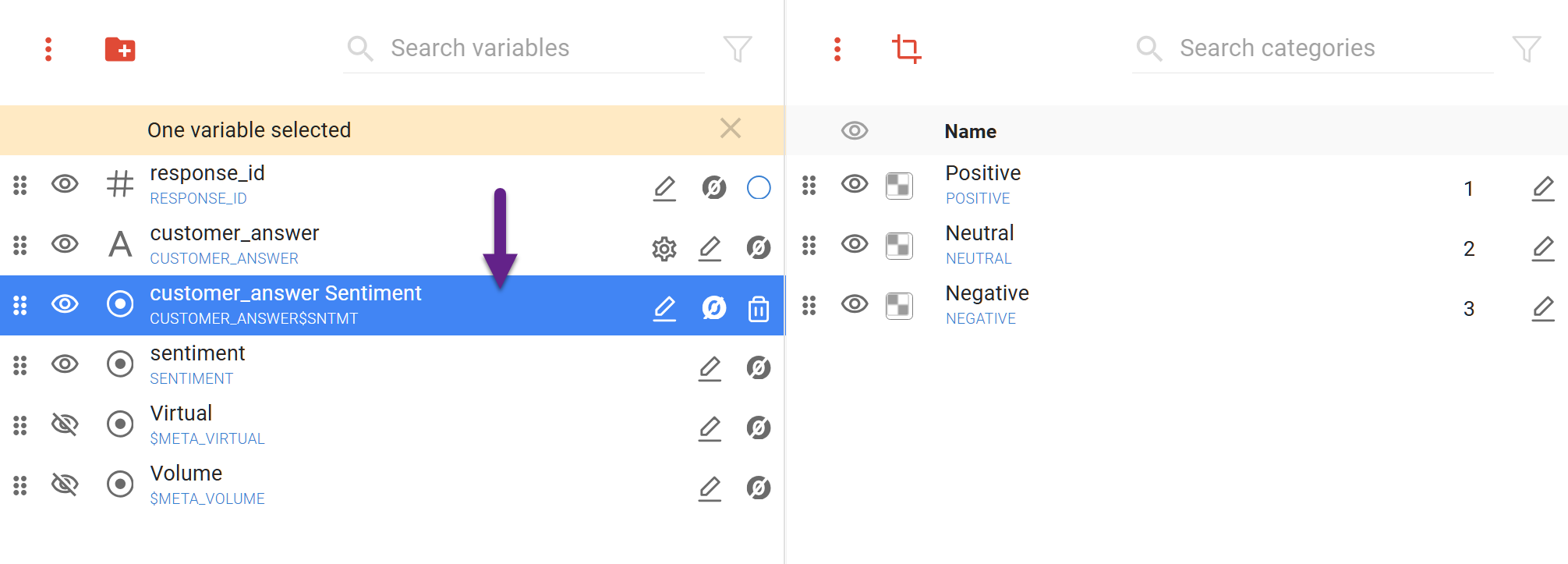Open settings gear for customer_answer variable

coord(664,247)
